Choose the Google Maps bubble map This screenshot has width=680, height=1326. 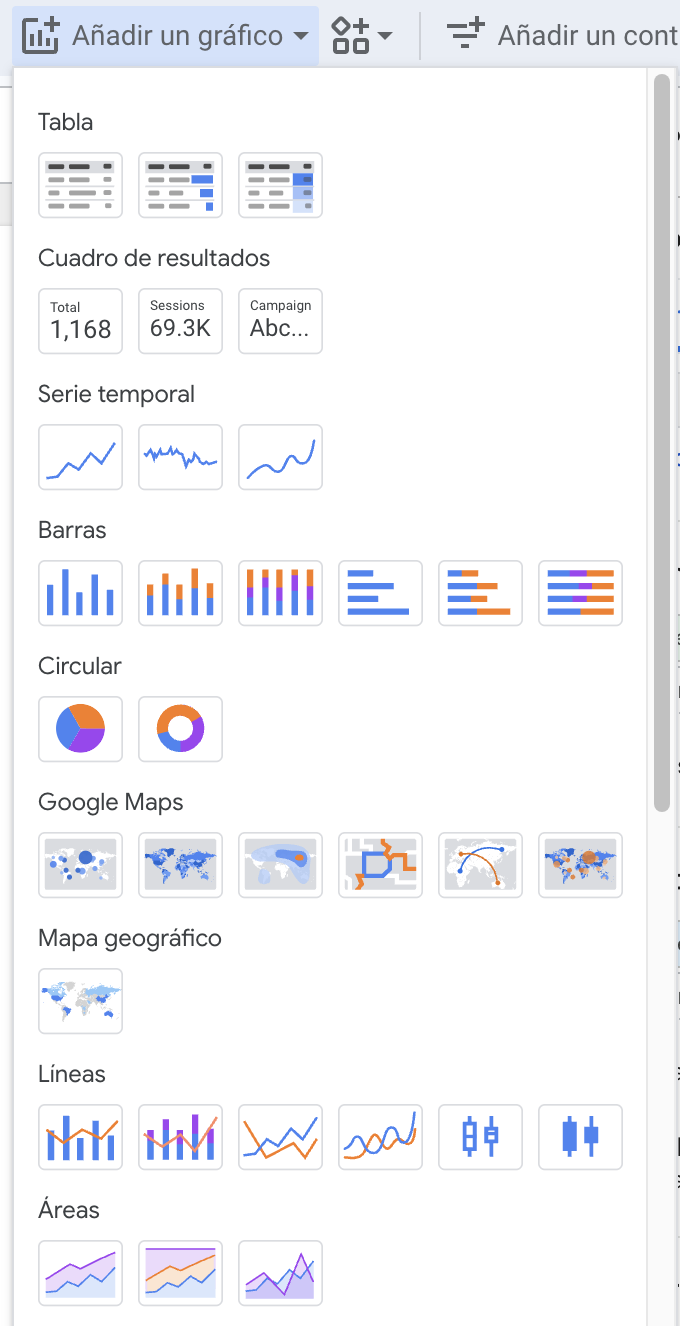[x=80, y=865]
